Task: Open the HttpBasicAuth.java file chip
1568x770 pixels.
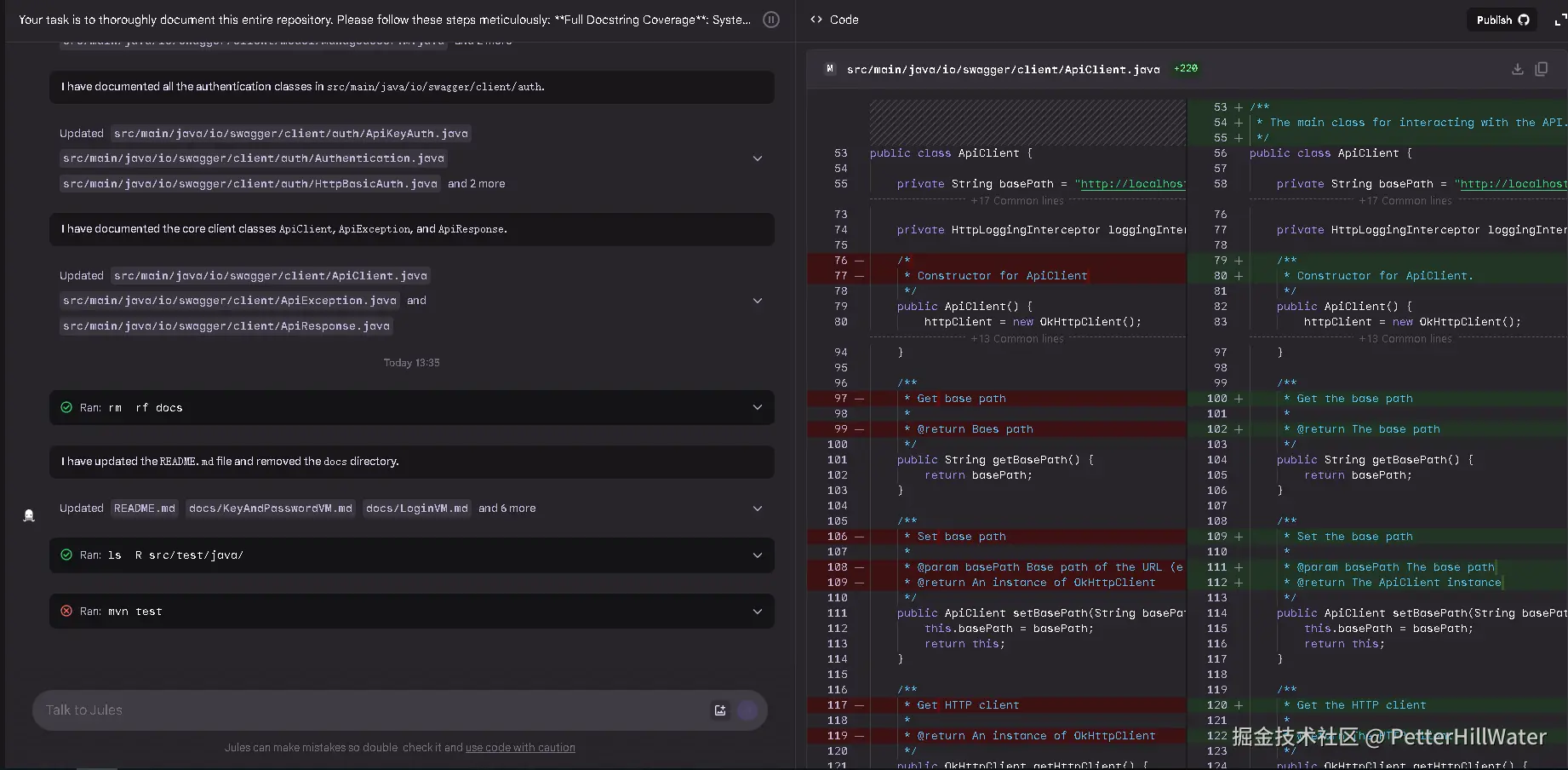Action: pyautogui.click(x=250, y=184)
